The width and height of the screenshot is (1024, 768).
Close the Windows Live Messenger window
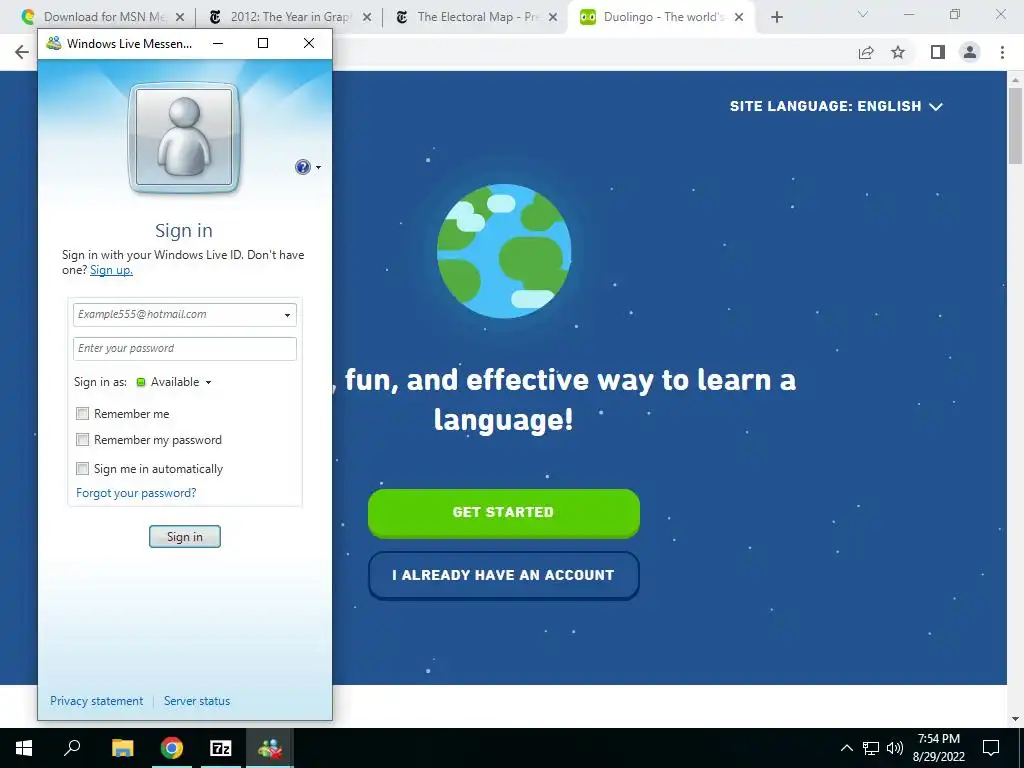(309, 43)
